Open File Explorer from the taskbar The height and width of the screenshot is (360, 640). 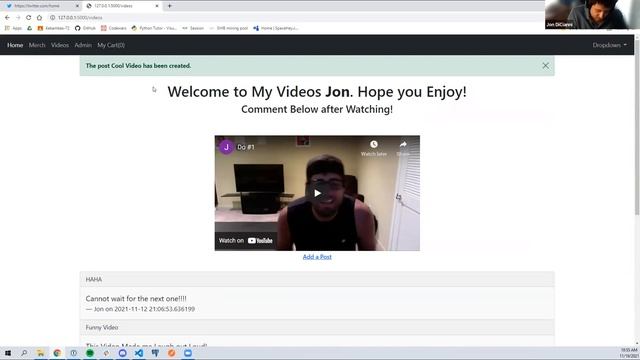pos(40,353)
